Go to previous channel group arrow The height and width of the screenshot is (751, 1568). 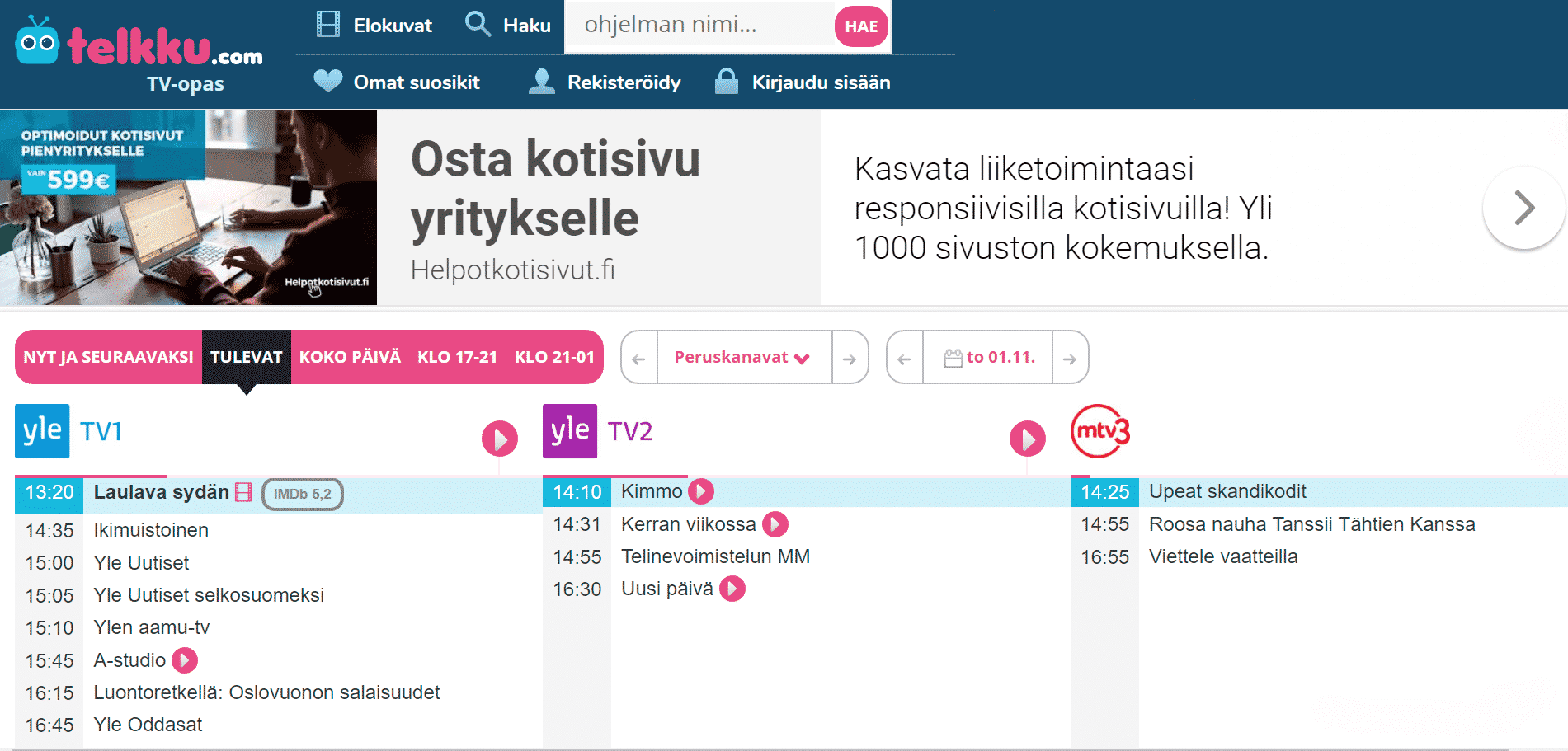(639, 358)
